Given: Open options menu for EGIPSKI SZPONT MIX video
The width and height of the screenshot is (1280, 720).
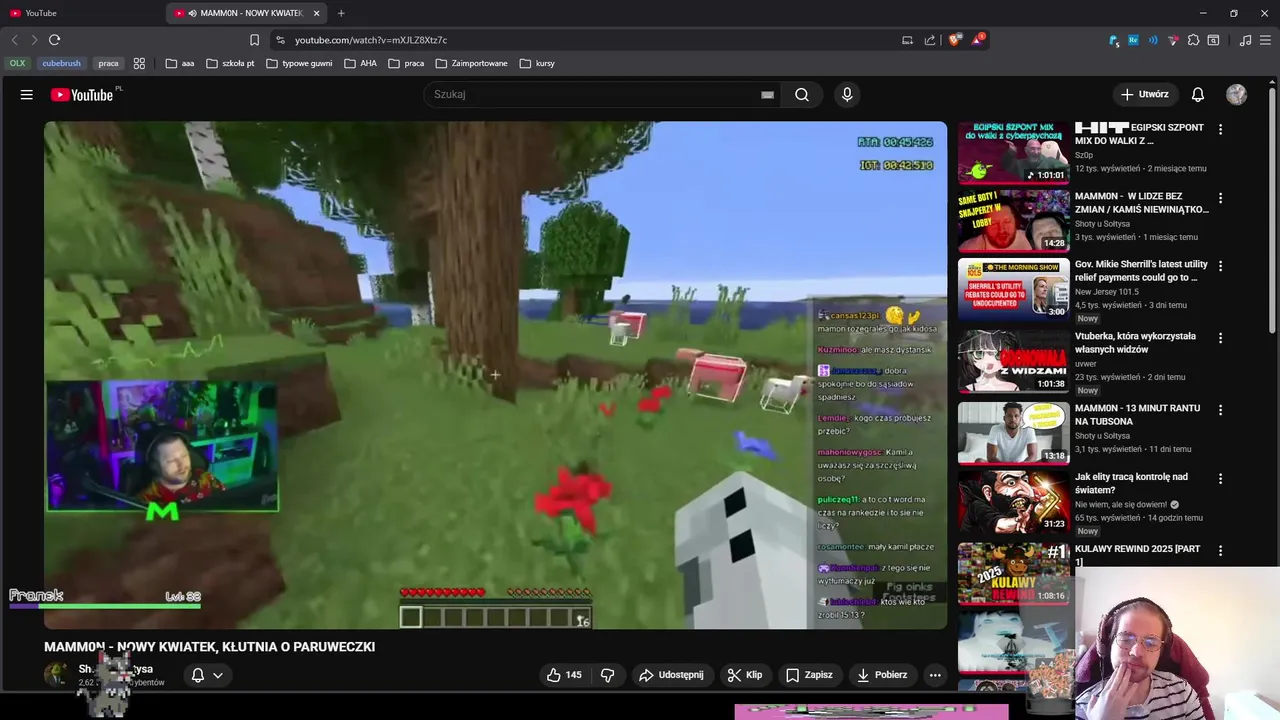Looking at the screenshot, I should 1220,129.
